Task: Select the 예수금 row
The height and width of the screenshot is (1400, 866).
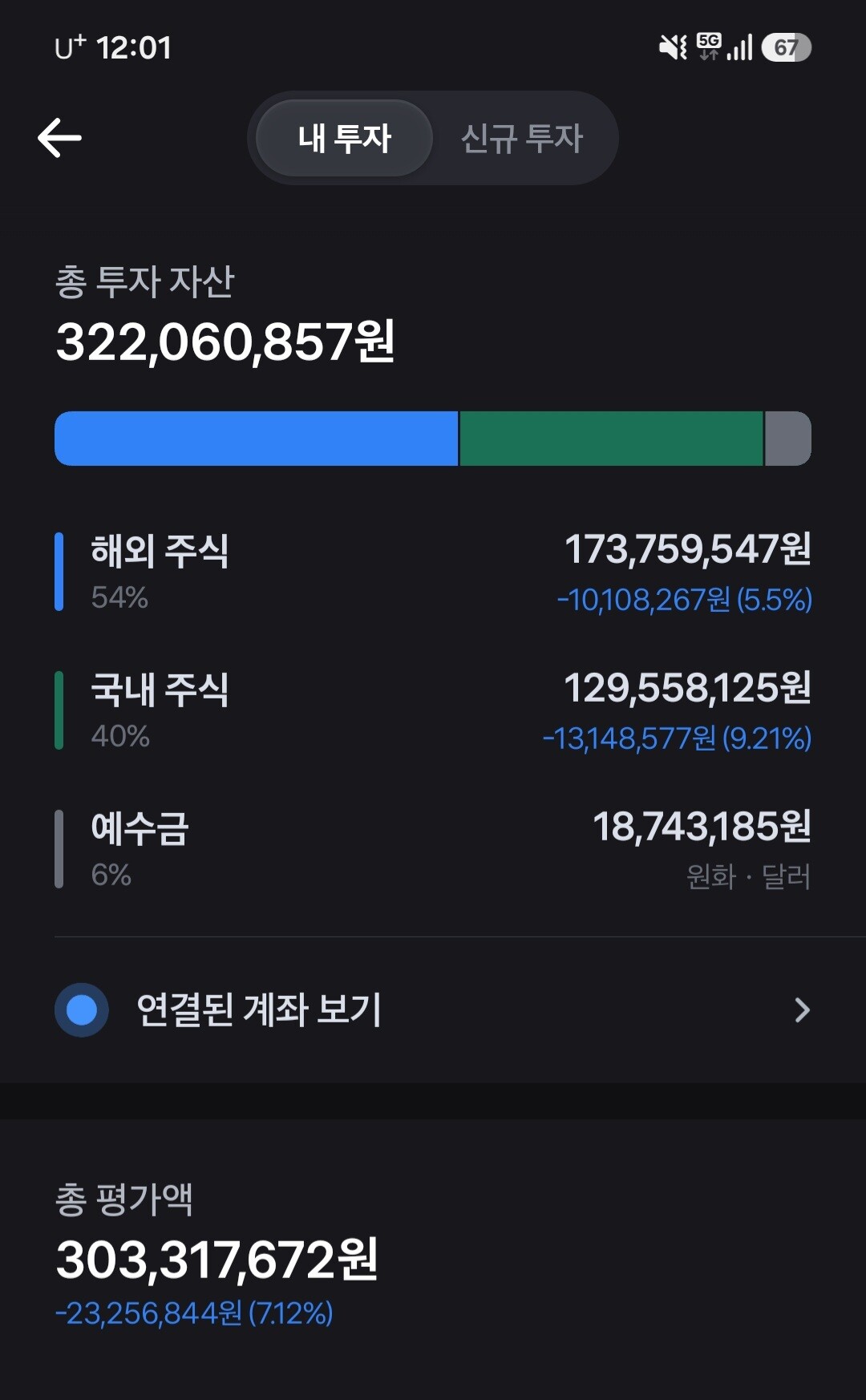Action: pyautogui.click(x=433, y=850)
